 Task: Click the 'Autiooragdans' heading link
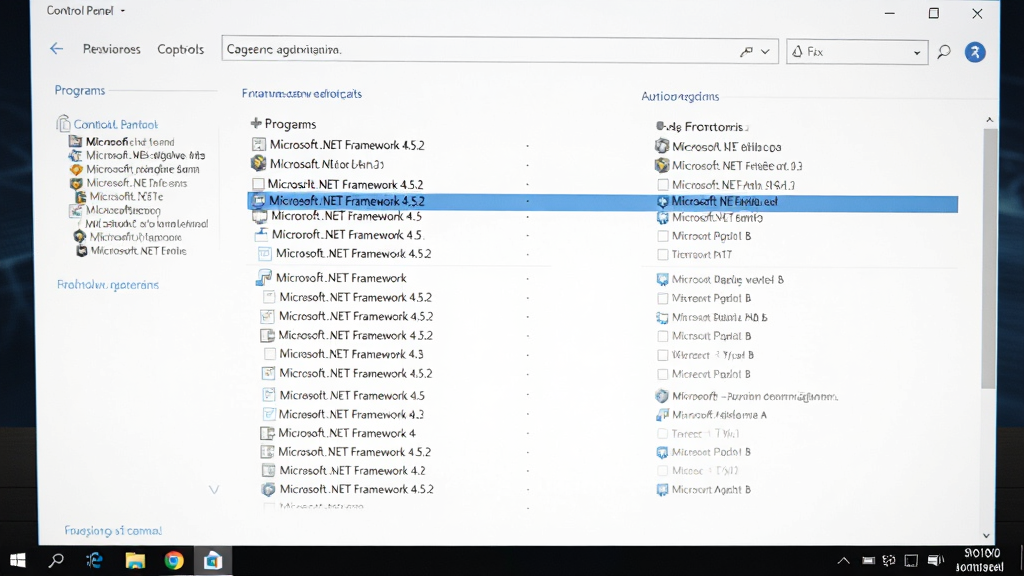click(680, 97)
